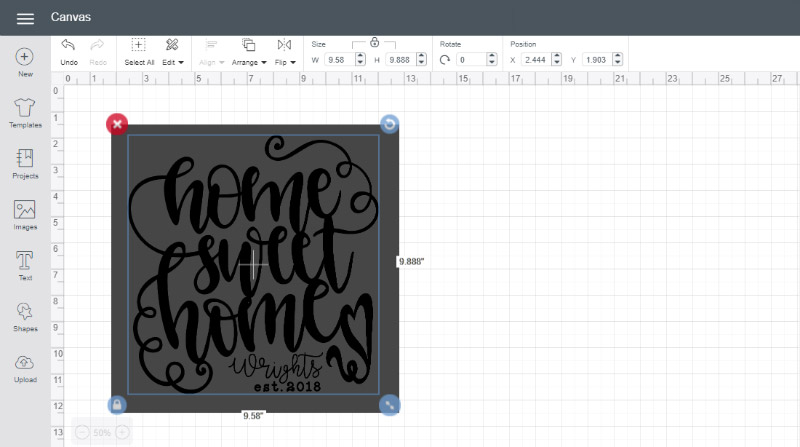
Task: Open the Images library
Action: point(24,215)
